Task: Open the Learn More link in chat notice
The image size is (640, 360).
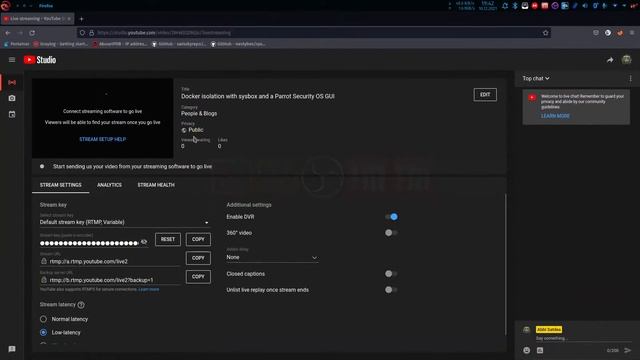Action: pos(555,116)
